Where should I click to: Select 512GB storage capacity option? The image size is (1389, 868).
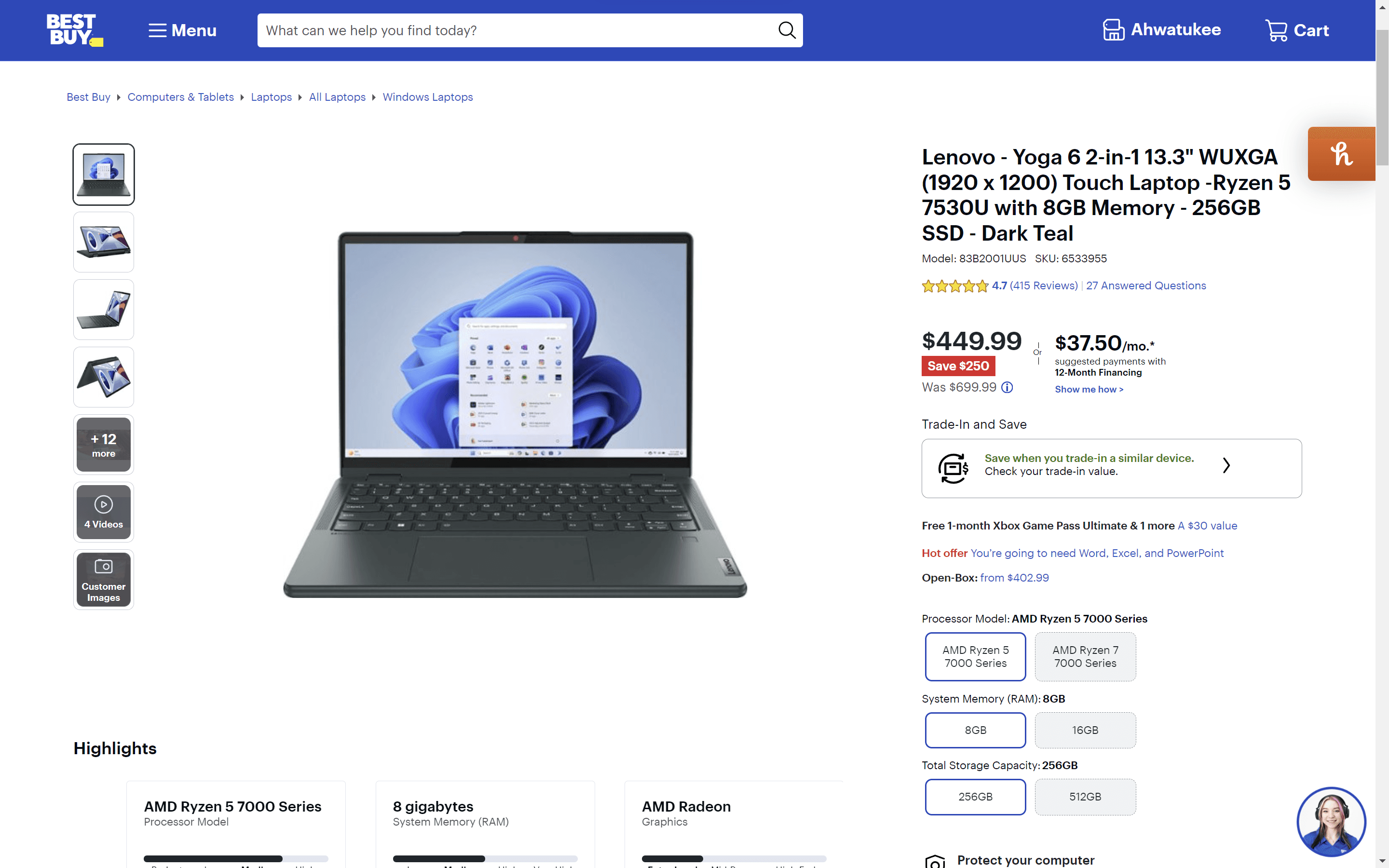pos(1084,796)
